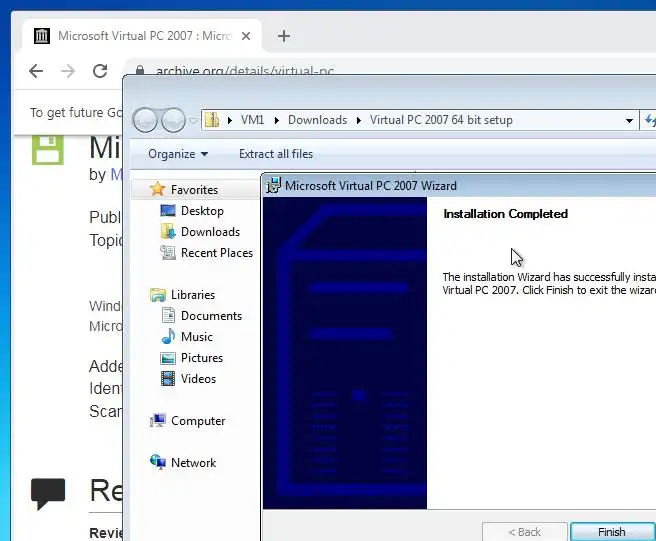This screenshot has width=656, height=541.
Task: Select Computer in navigation pane
Action: [x=198, y=421]
